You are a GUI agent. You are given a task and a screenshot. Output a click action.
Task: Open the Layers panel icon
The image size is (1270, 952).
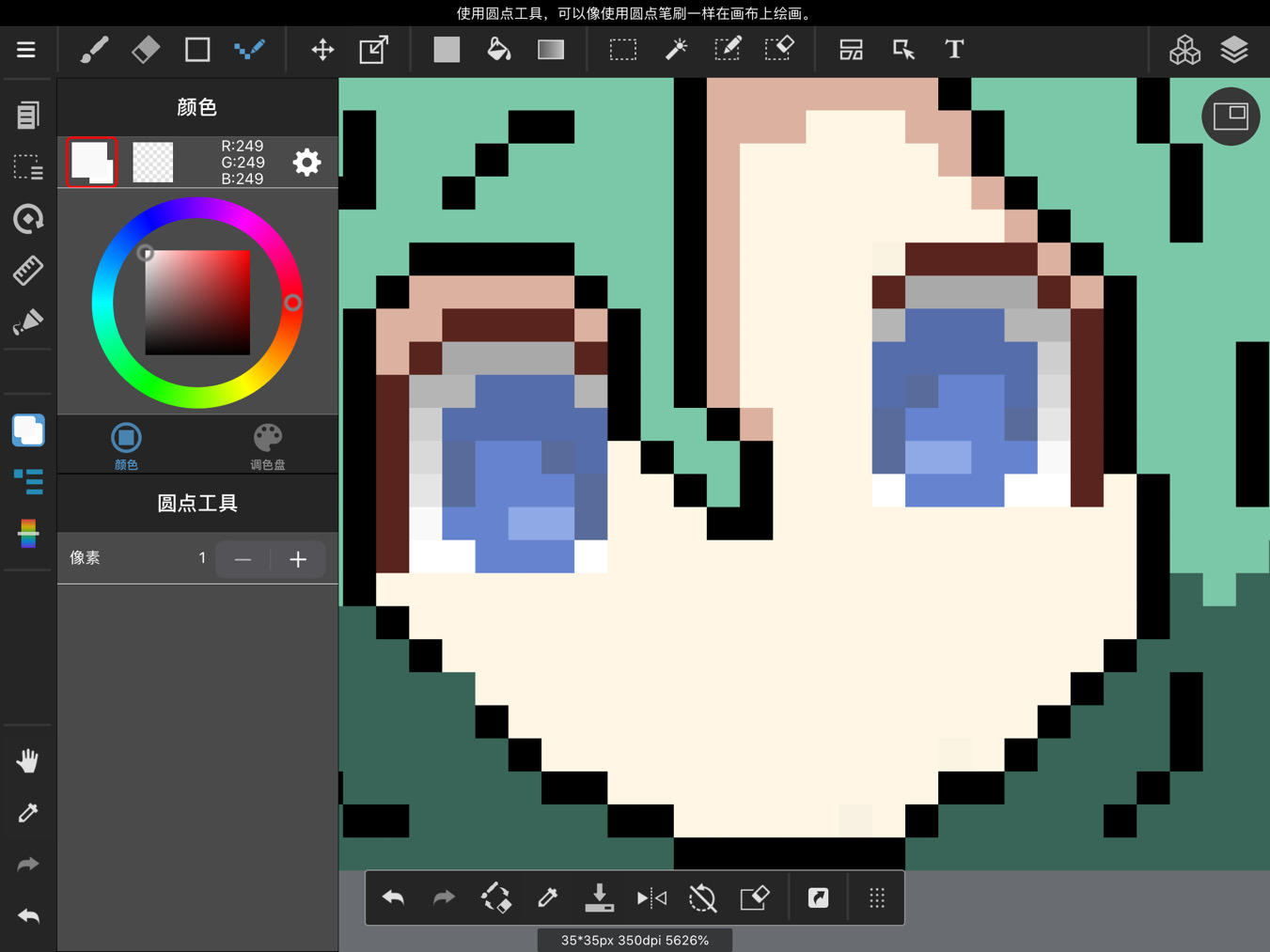pyautogui.click(x=1234, y=49)
